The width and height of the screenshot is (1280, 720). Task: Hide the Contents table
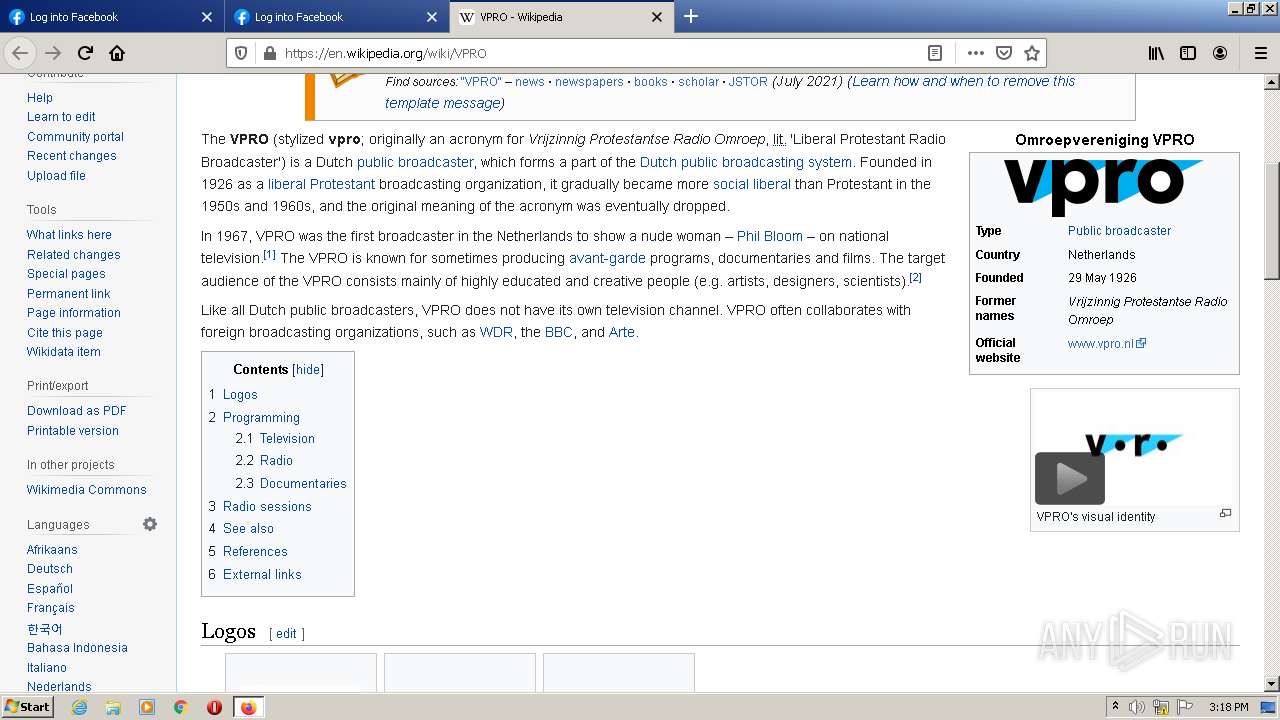tap(308, 369)
